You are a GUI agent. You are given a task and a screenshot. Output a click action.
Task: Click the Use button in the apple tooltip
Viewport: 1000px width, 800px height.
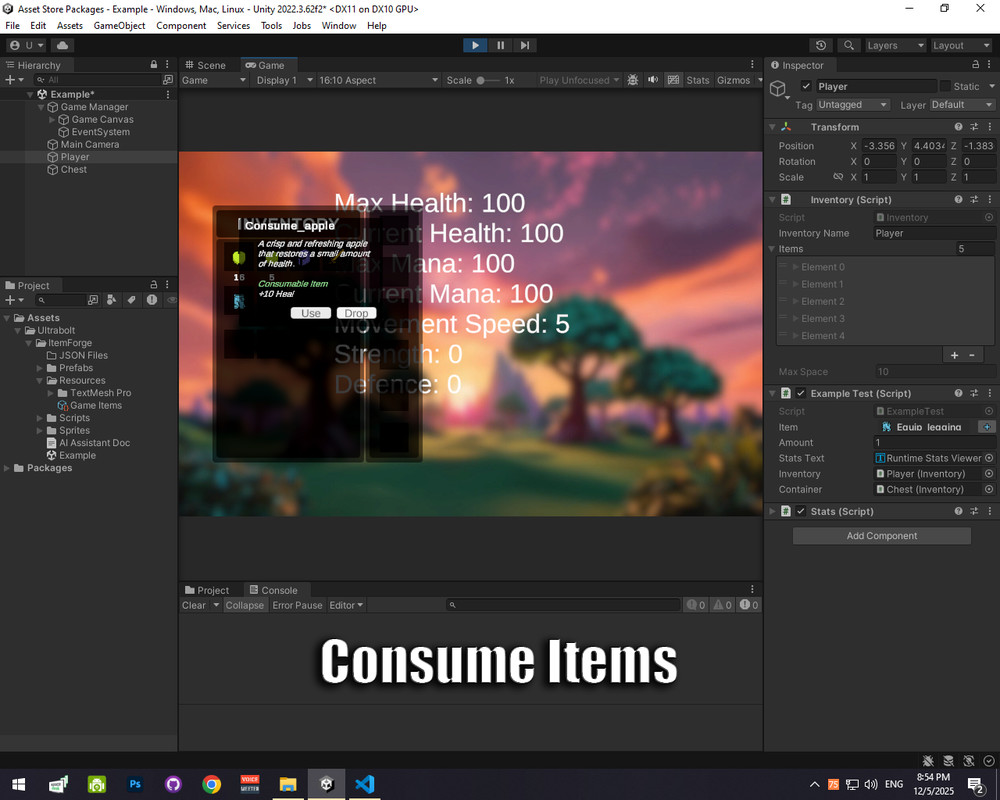pyautogui.click(x=310, y=312)
